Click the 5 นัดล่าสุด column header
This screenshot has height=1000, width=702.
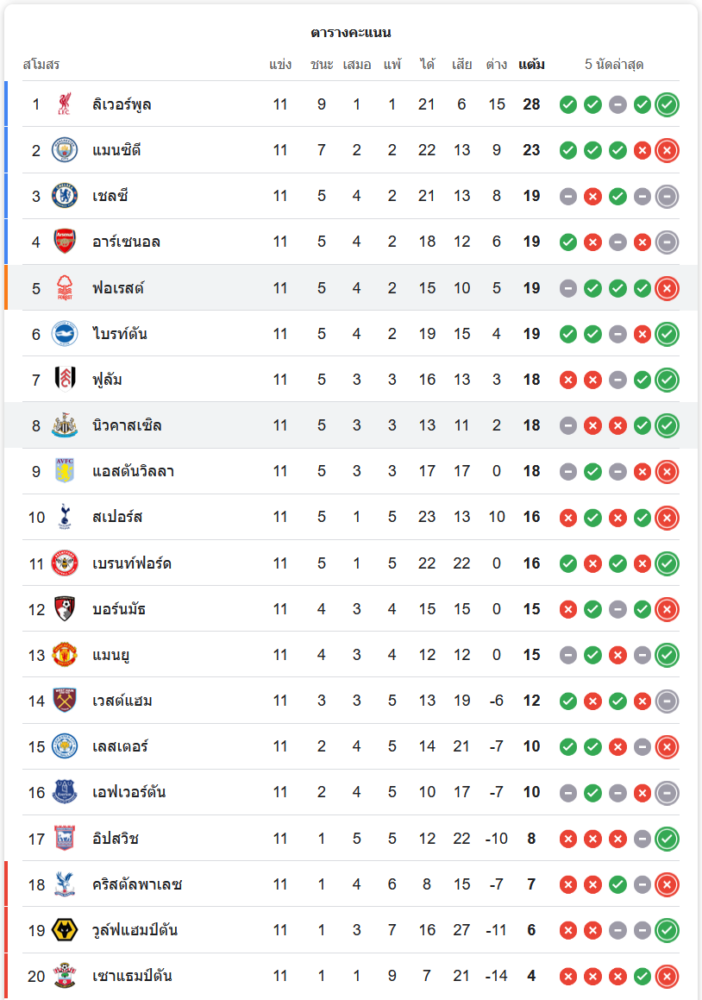pyautogui.click(x=614, y=65)
